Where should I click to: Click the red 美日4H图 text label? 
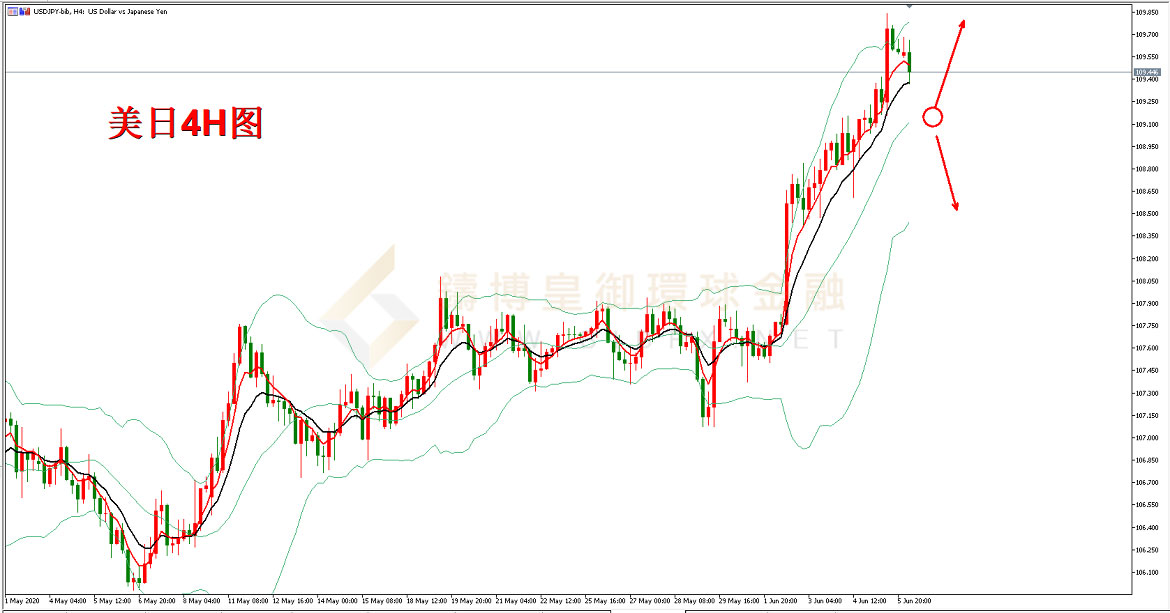[x=185, y=123]
